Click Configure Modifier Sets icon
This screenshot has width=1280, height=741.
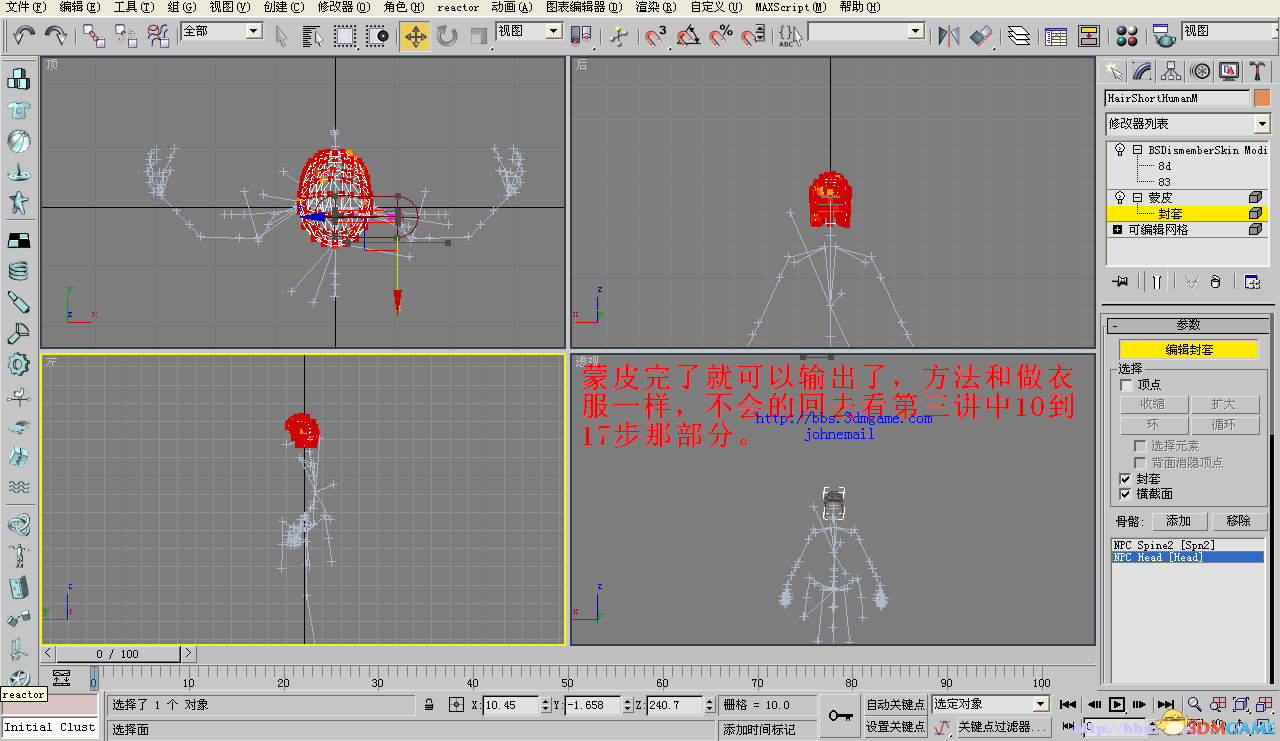pyautogui.click(x=1252, y=282)
